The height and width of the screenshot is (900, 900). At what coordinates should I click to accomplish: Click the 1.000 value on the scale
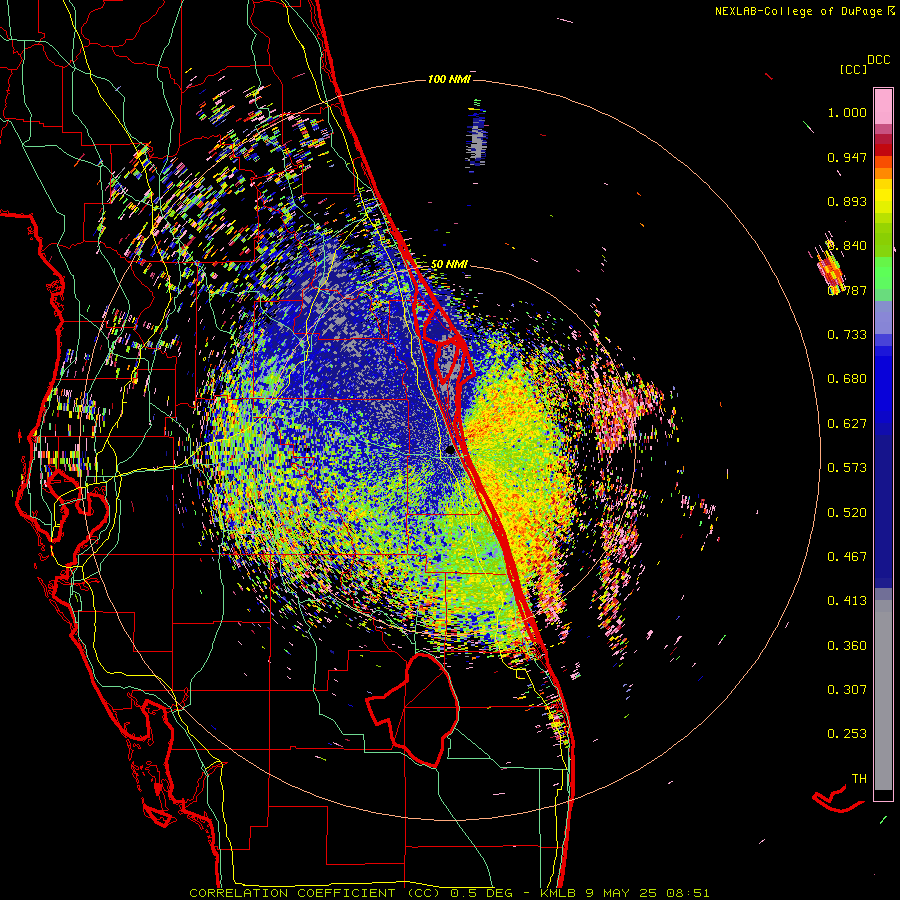(847, 112)
